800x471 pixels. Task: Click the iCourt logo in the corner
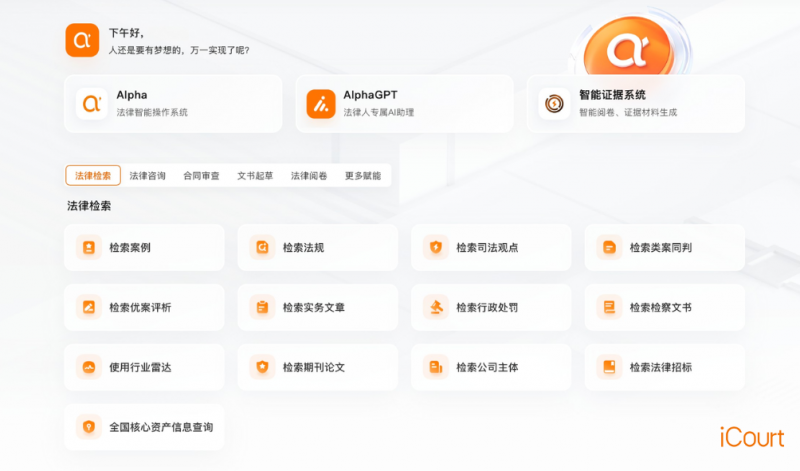click(750, 437)
